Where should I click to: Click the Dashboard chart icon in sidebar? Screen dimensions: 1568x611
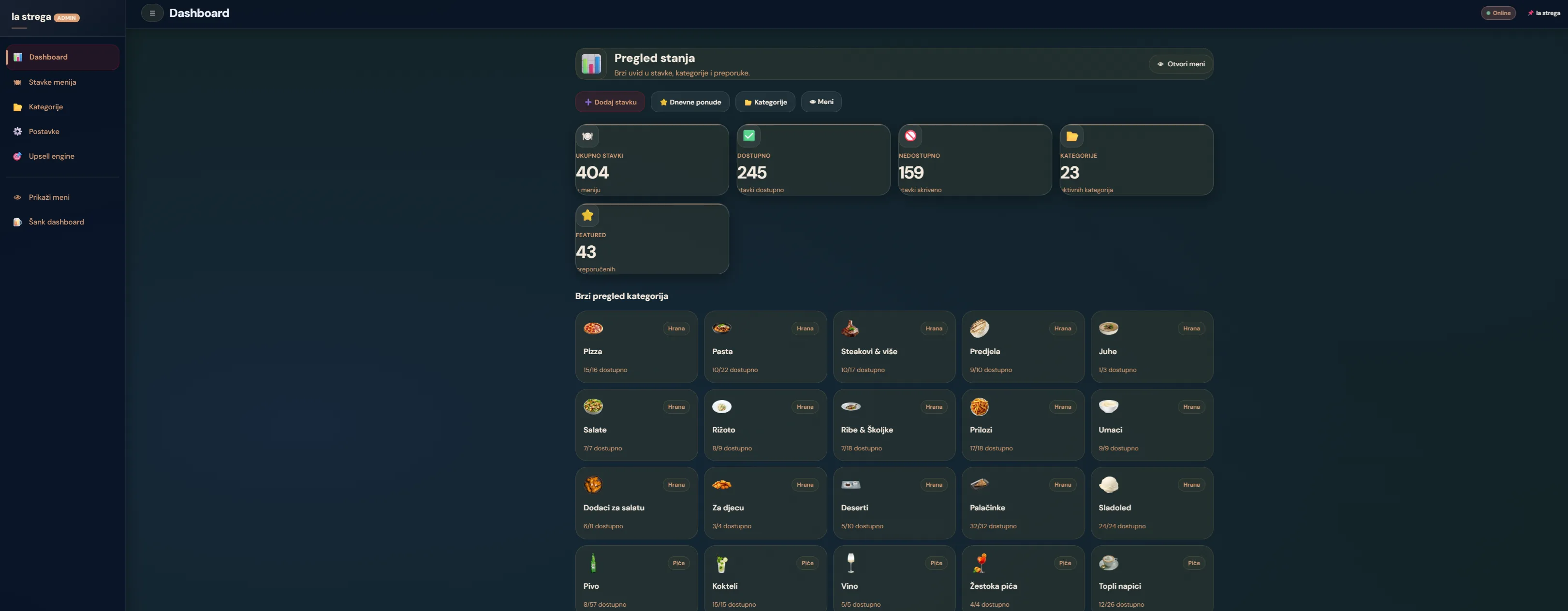coord(18,57)
